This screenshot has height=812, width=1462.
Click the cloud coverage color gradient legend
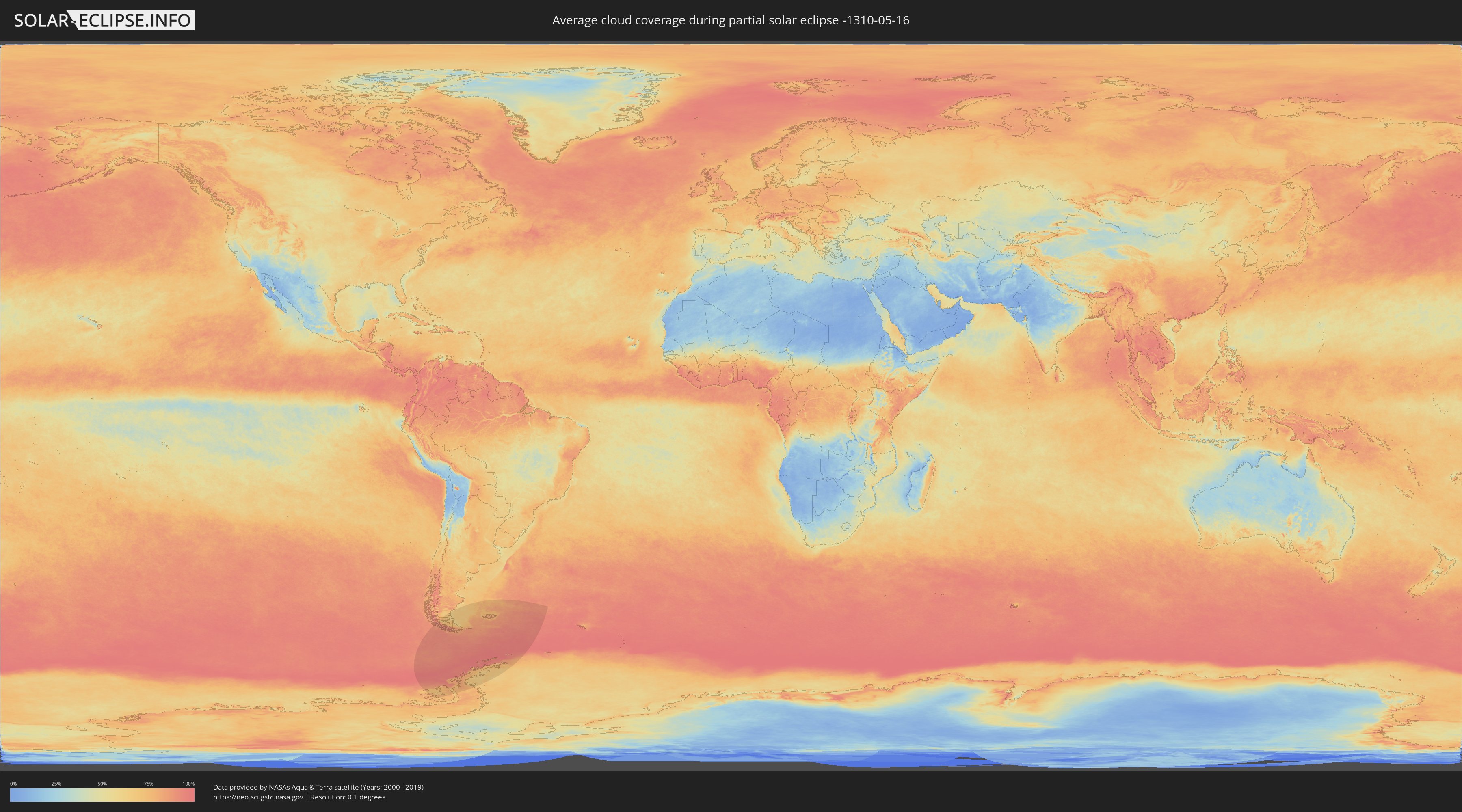tap(102, 795)
